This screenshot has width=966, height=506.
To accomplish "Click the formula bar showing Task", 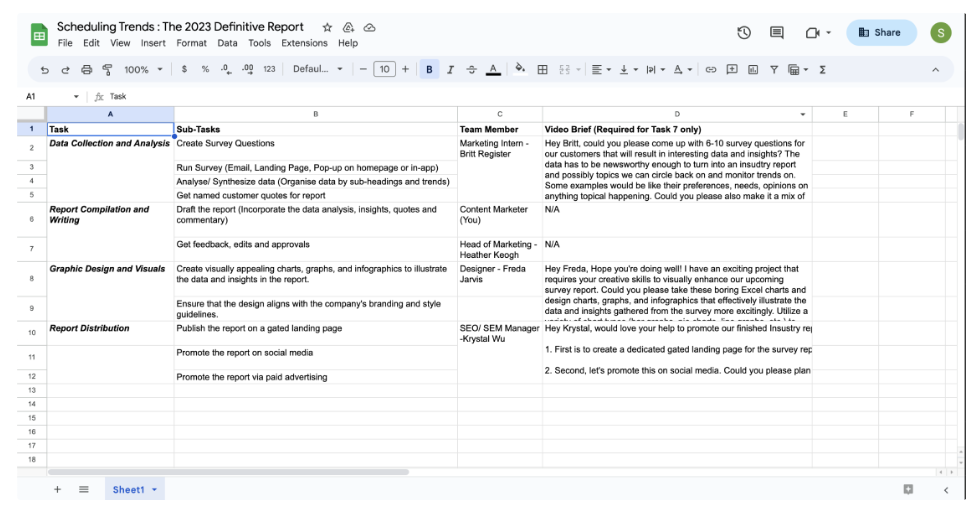I will click(x=530, y=97).
